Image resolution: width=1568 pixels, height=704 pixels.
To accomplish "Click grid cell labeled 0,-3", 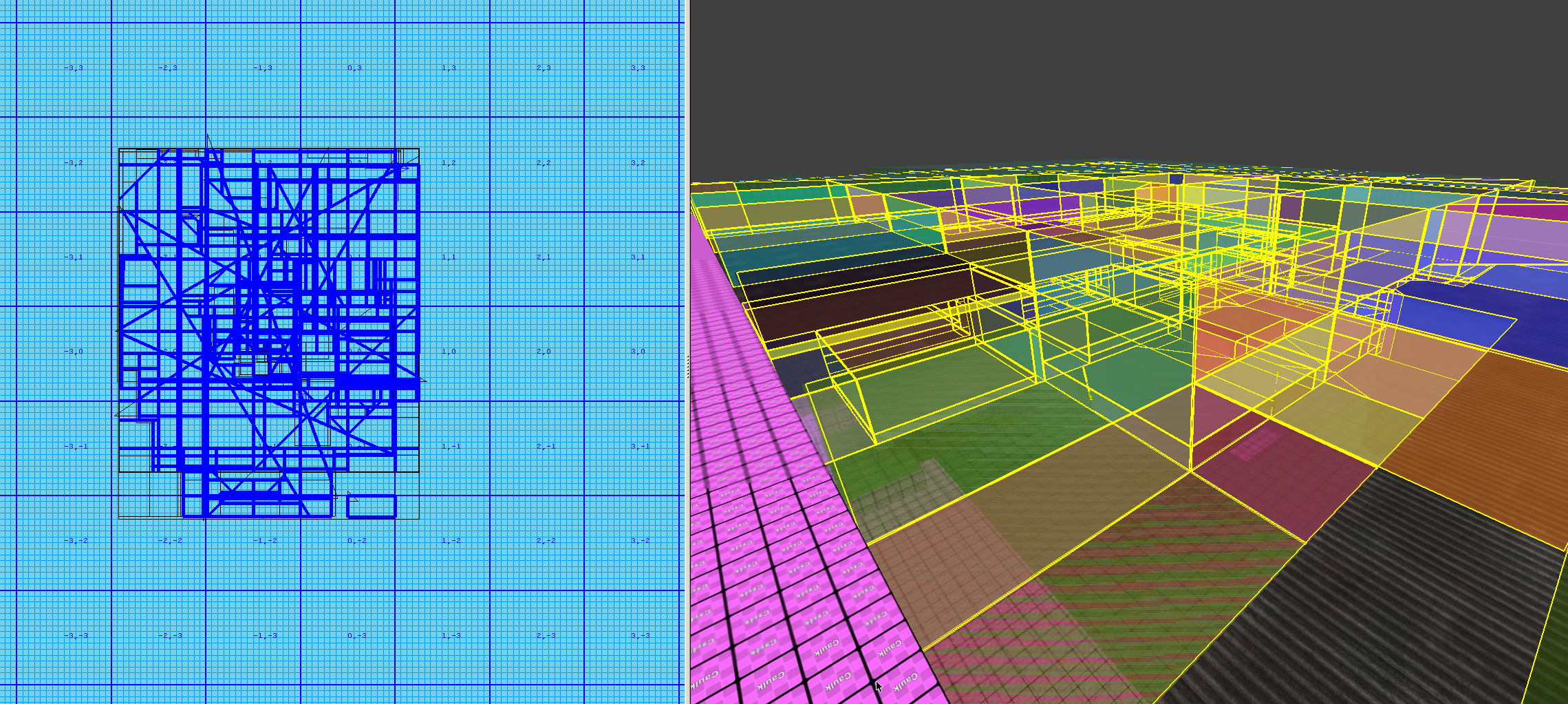I will [356, 635].
